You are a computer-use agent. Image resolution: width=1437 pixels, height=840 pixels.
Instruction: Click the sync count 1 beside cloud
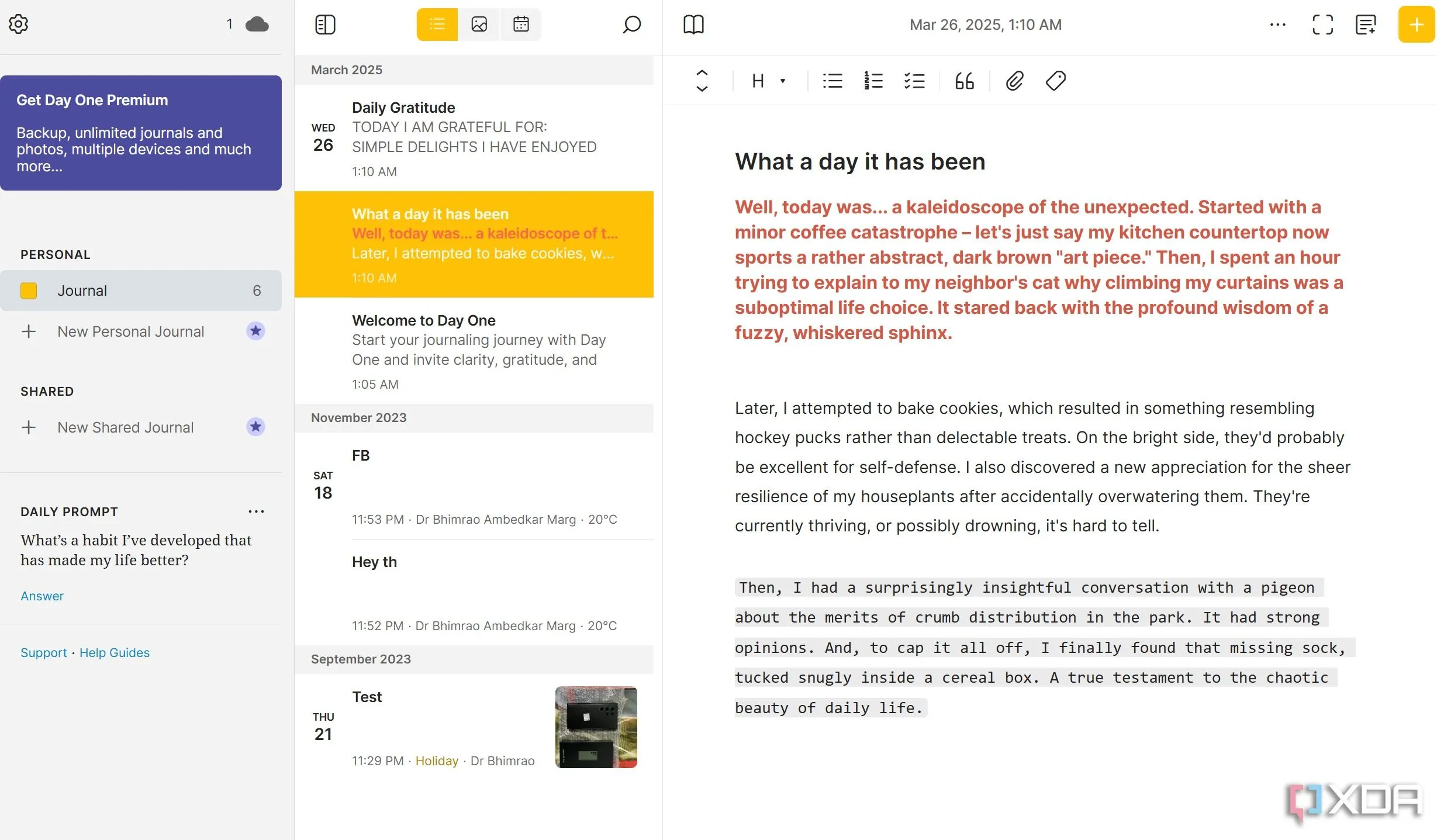pos(230,24)
